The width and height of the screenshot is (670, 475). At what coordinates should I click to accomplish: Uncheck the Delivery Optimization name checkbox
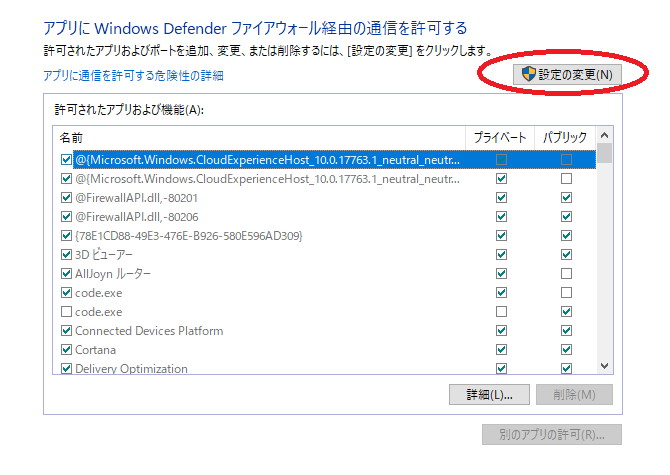[x=66, y=368]
